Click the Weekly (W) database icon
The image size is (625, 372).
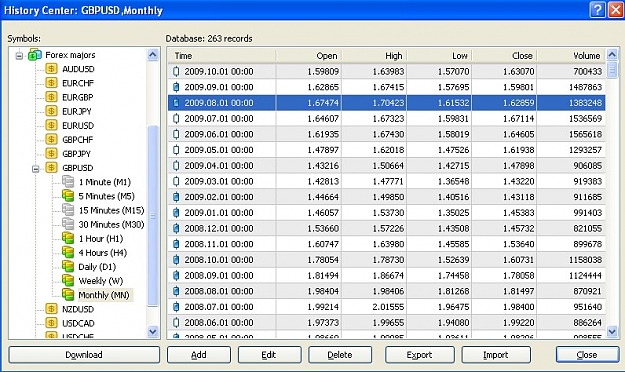68,281
